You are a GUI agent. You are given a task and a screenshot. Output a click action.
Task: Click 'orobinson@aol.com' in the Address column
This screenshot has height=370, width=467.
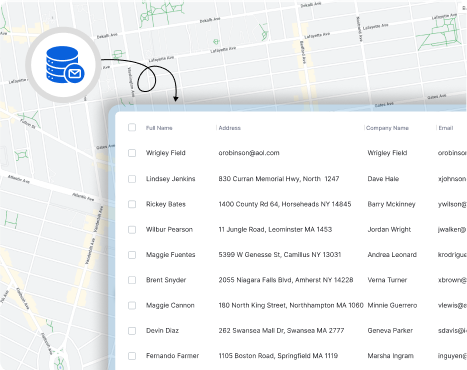pos(249,153)
